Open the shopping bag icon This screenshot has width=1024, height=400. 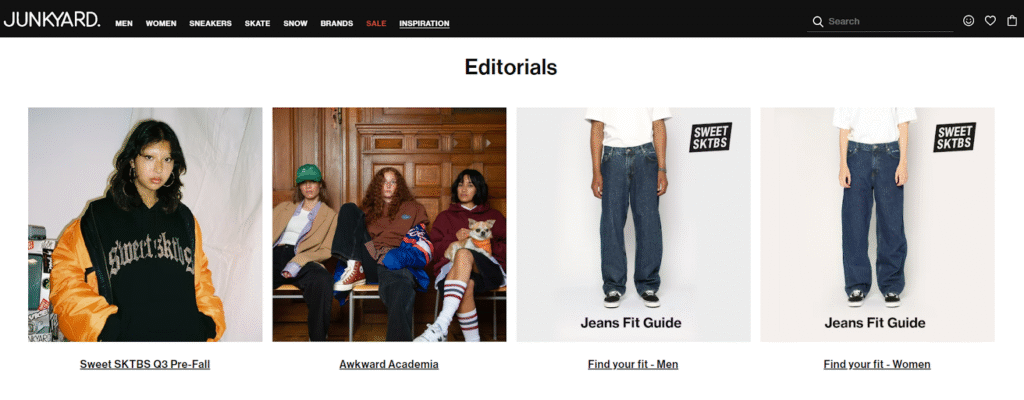pyautogui.click(x=1012, y=21)
